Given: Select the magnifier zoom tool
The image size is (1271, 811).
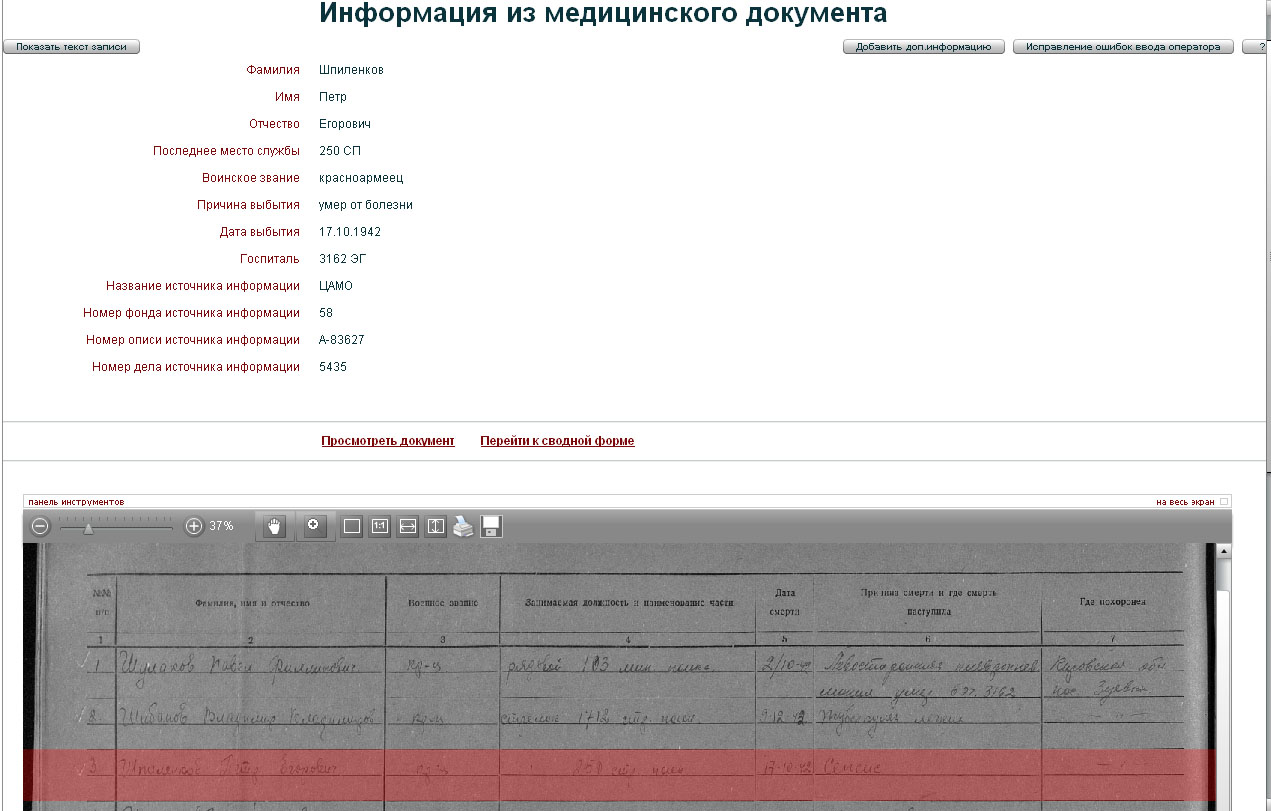Looking at the screenshot, I should (314, 526).
